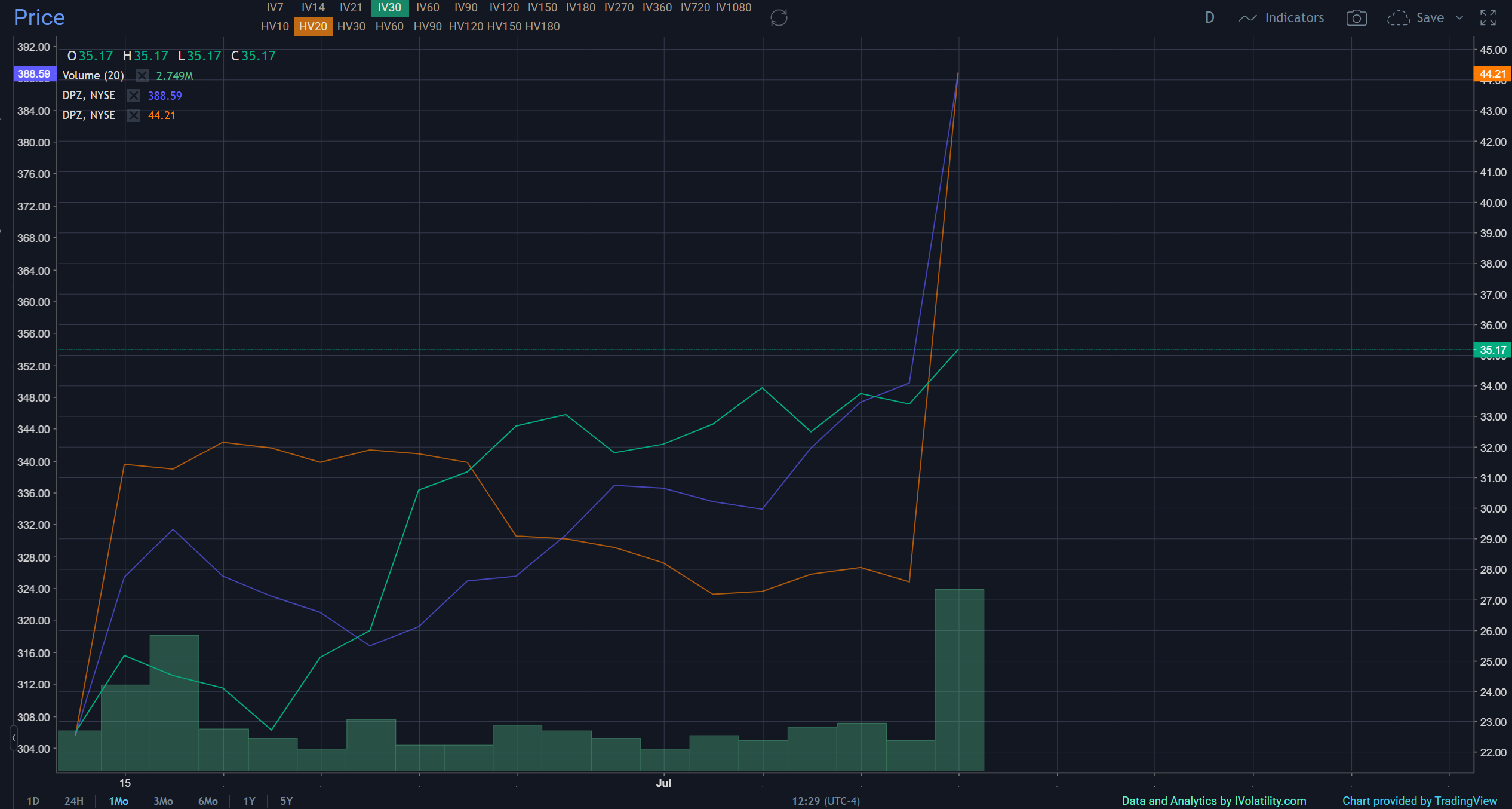Click the orange 44.21 right axis label
This screenshot has height=809, width=1512.
1492,74
